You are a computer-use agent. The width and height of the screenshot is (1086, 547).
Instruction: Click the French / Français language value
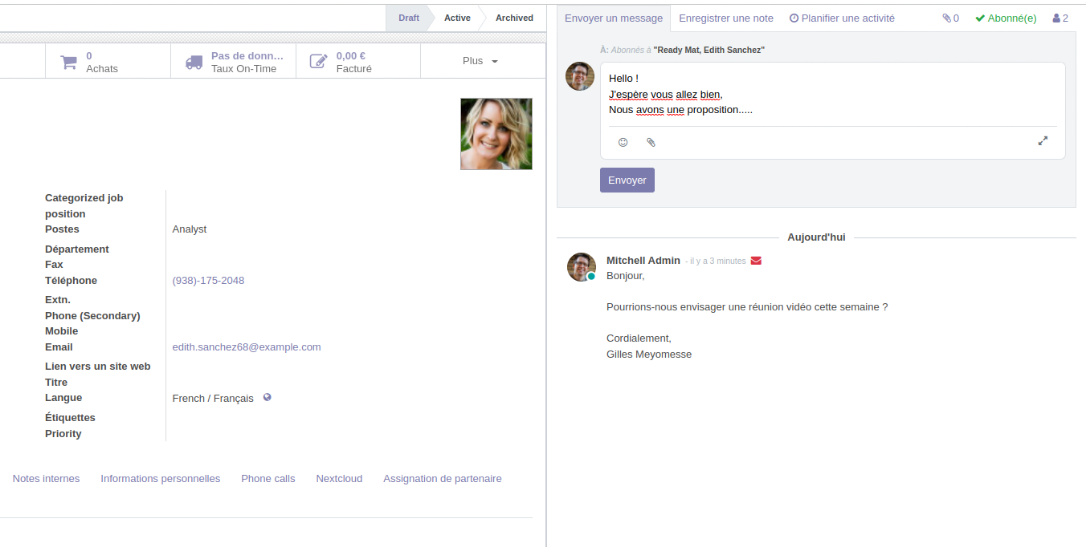pyautogui.click(x=213, y=398)
